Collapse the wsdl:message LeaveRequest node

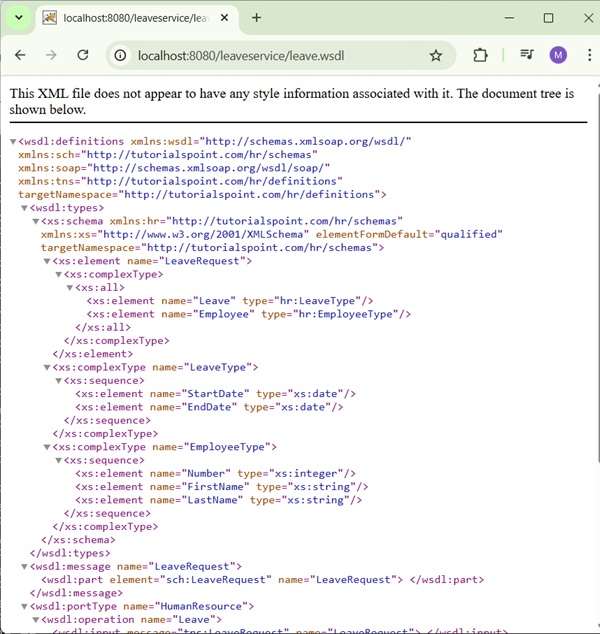24,567
